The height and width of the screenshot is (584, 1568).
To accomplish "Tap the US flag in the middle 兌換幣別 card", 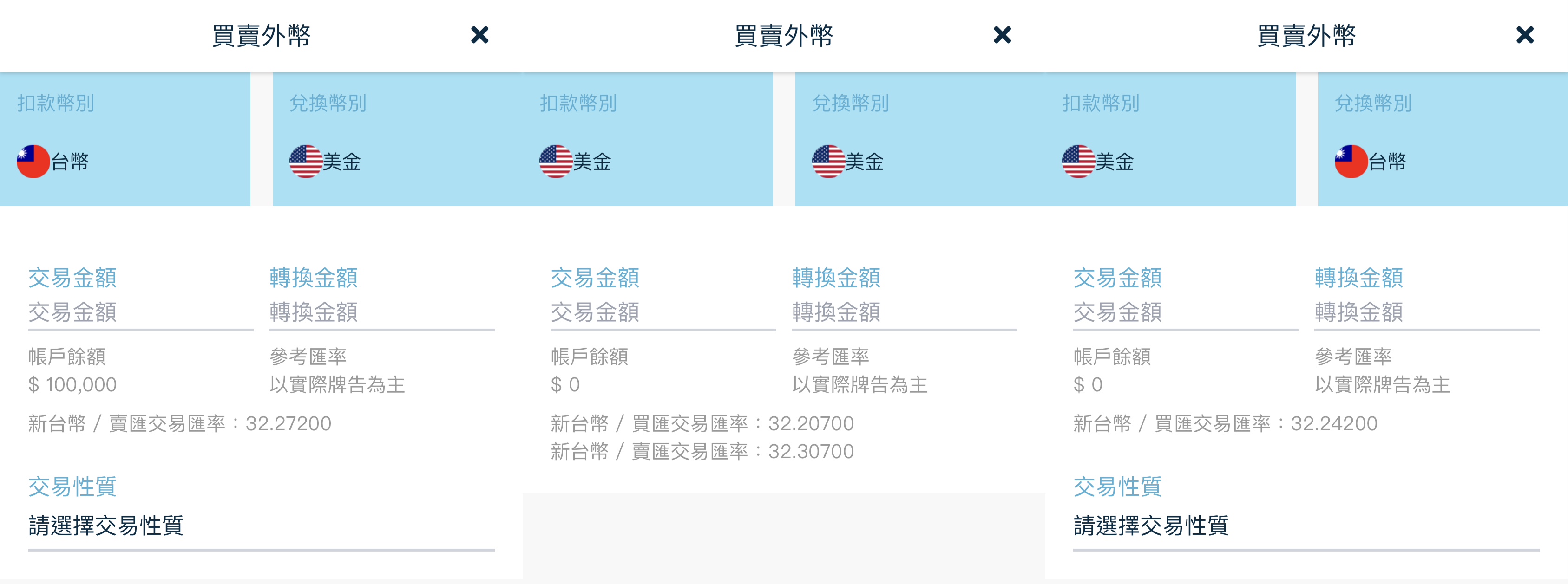I will [828, 161].
